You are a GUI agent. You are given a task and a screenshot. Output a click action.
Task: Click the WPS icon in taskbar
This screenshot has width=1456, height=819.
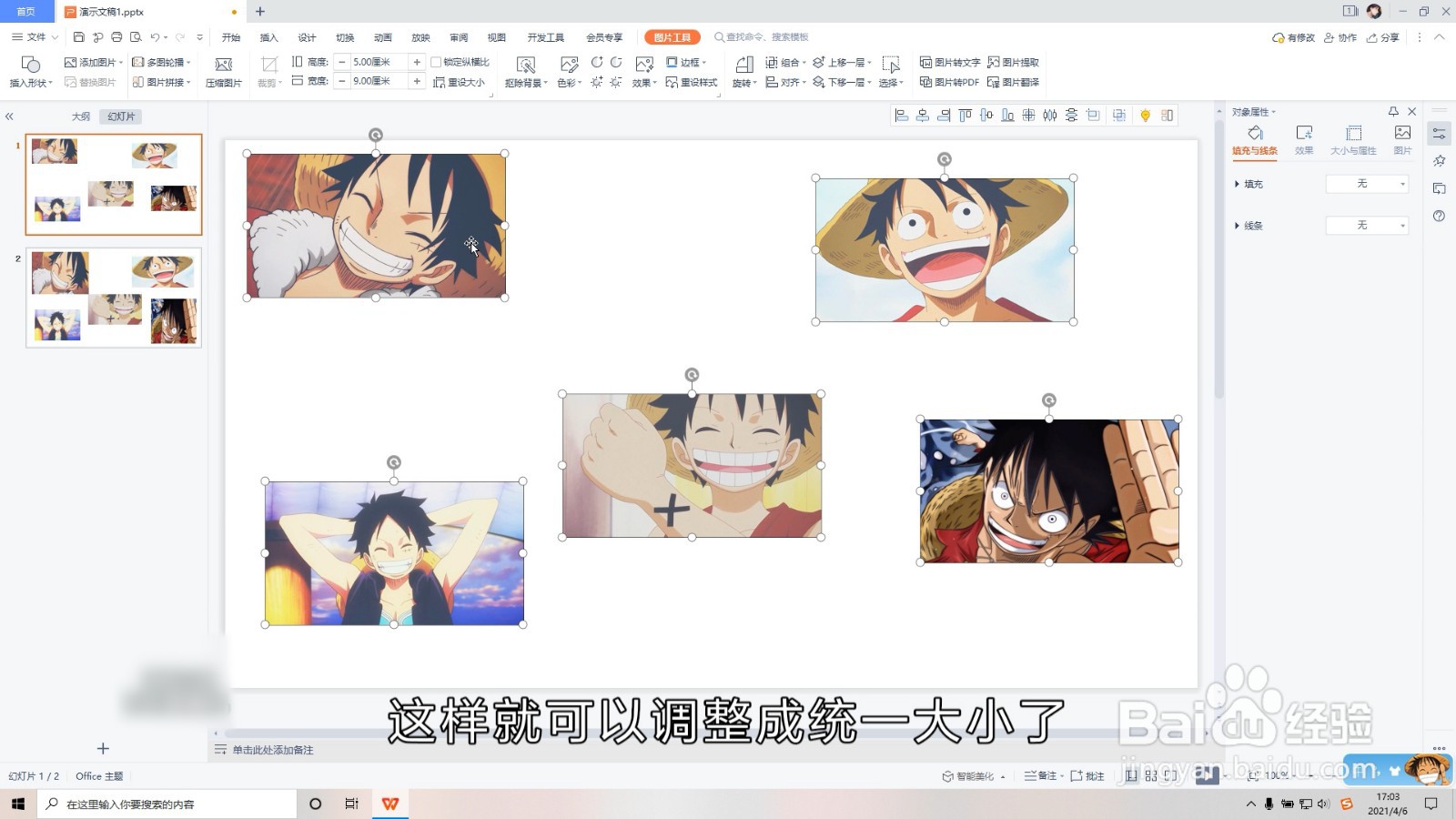(390, 804)
